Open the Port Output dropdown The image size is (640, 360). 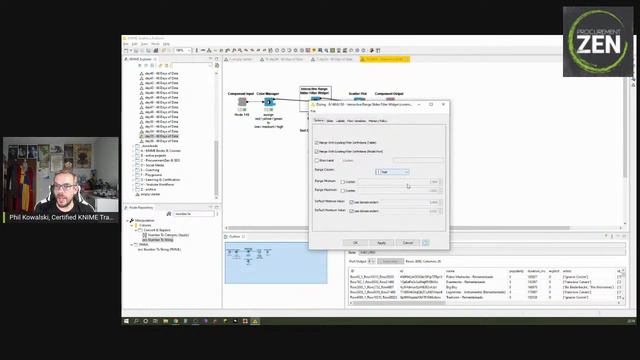tap(371, 261)
